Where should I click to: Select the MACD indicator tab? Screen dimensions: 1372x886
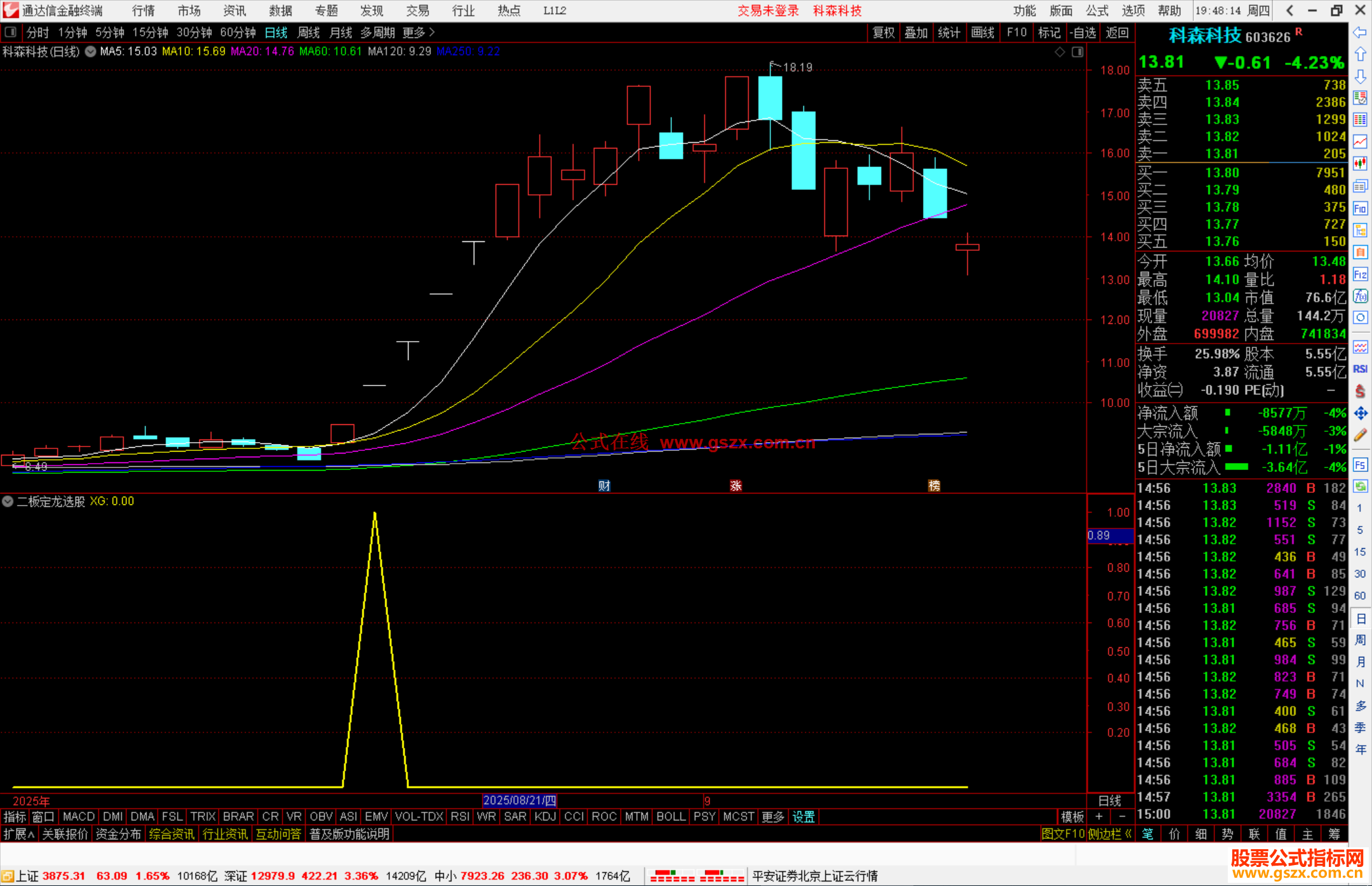79,817
